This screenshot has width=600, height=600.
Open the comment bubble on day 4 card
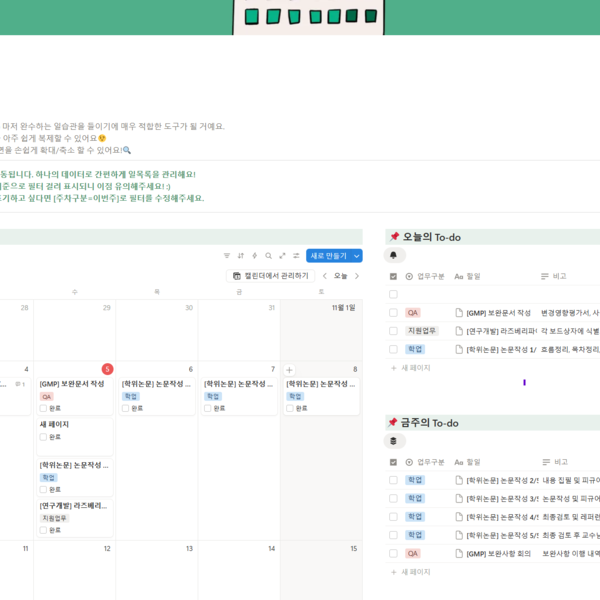coord(20,384)
